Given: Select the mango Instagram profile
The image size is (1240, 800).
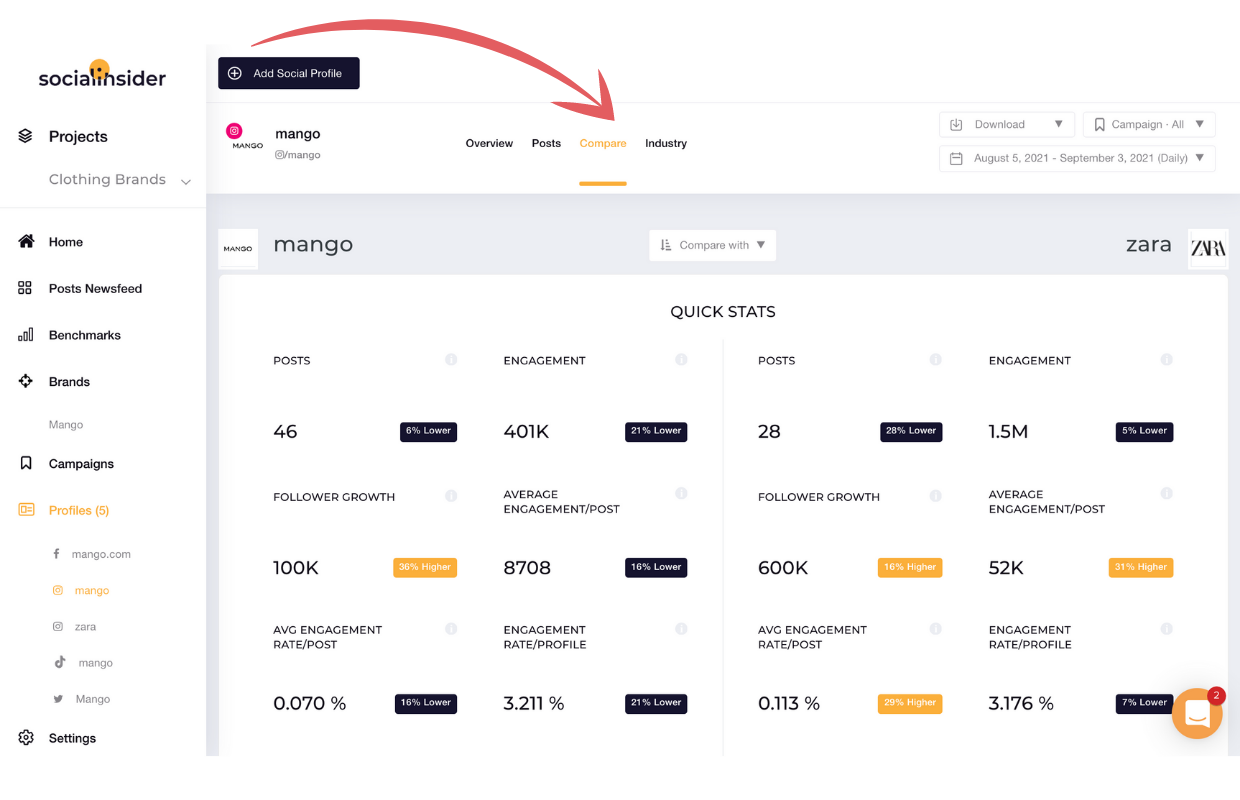Looking at the screenshot, I should 91,591.
